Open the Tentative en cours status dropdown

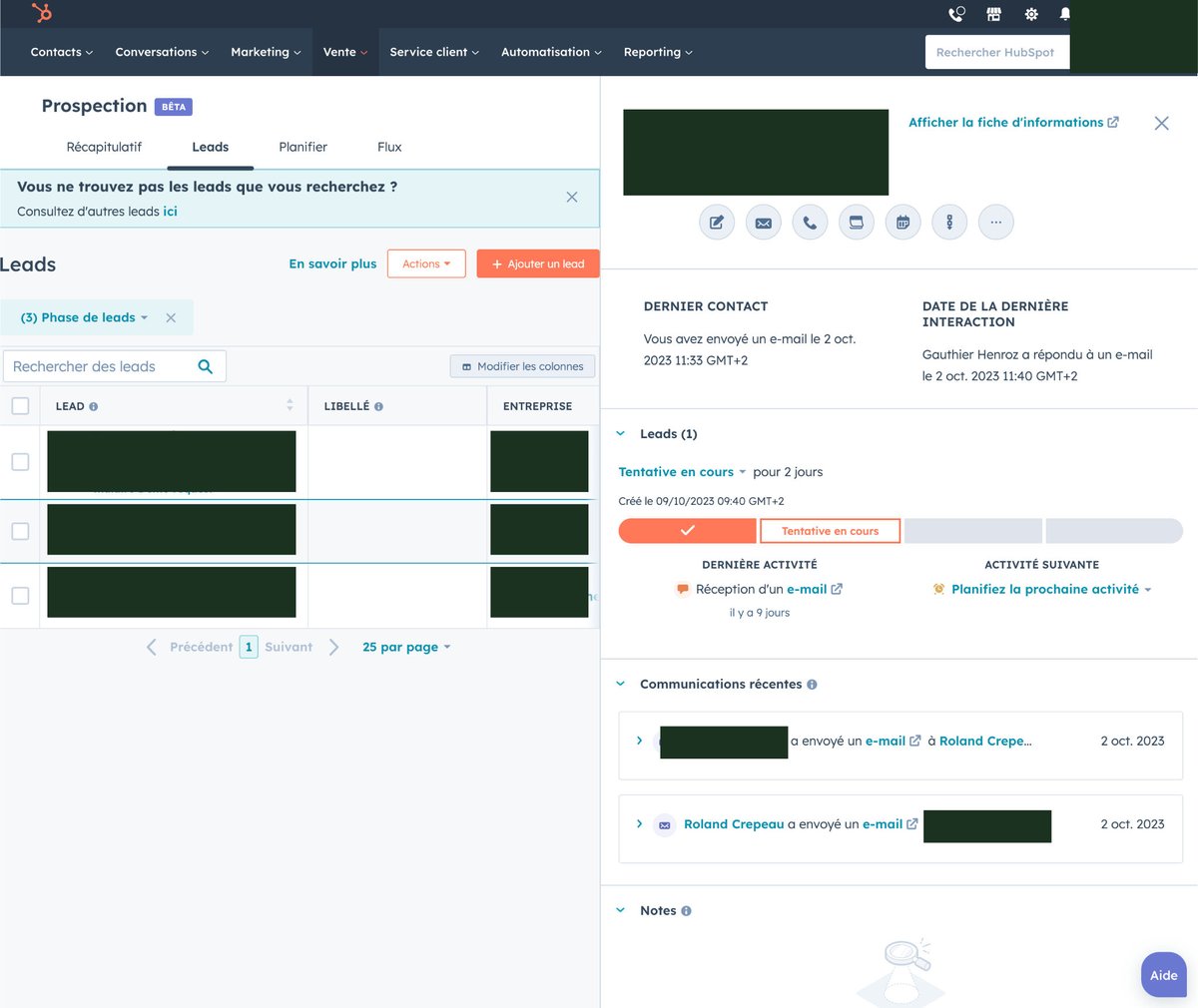click(x=682, y=472)
